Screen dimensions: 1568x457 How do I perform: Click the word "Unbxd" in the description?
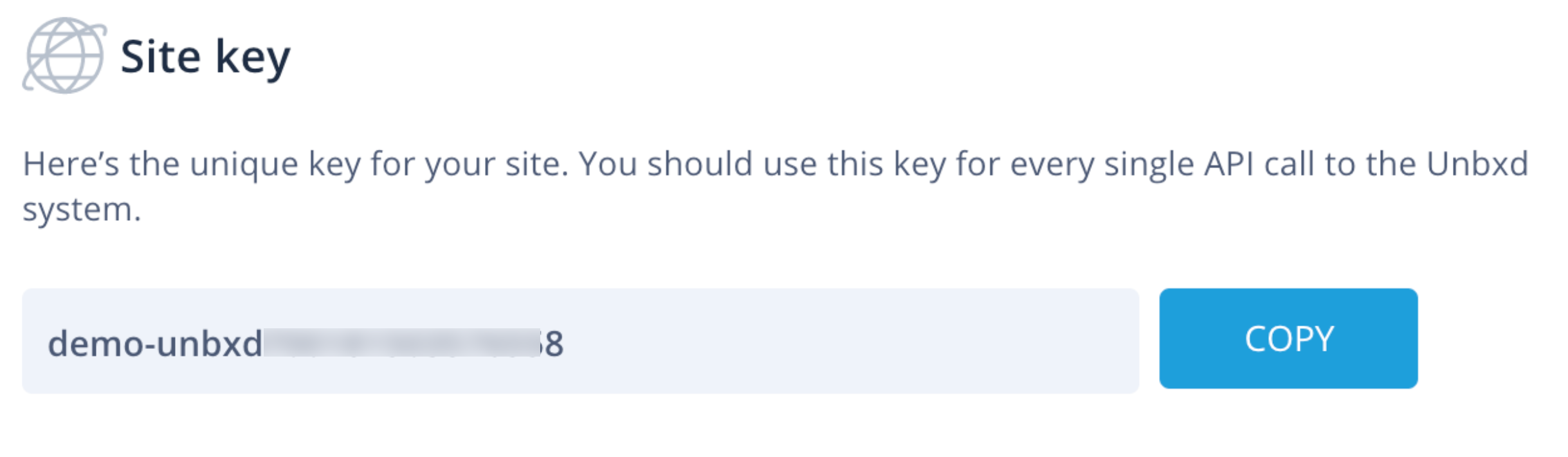pyautogui.click(x=1477, y=163)
